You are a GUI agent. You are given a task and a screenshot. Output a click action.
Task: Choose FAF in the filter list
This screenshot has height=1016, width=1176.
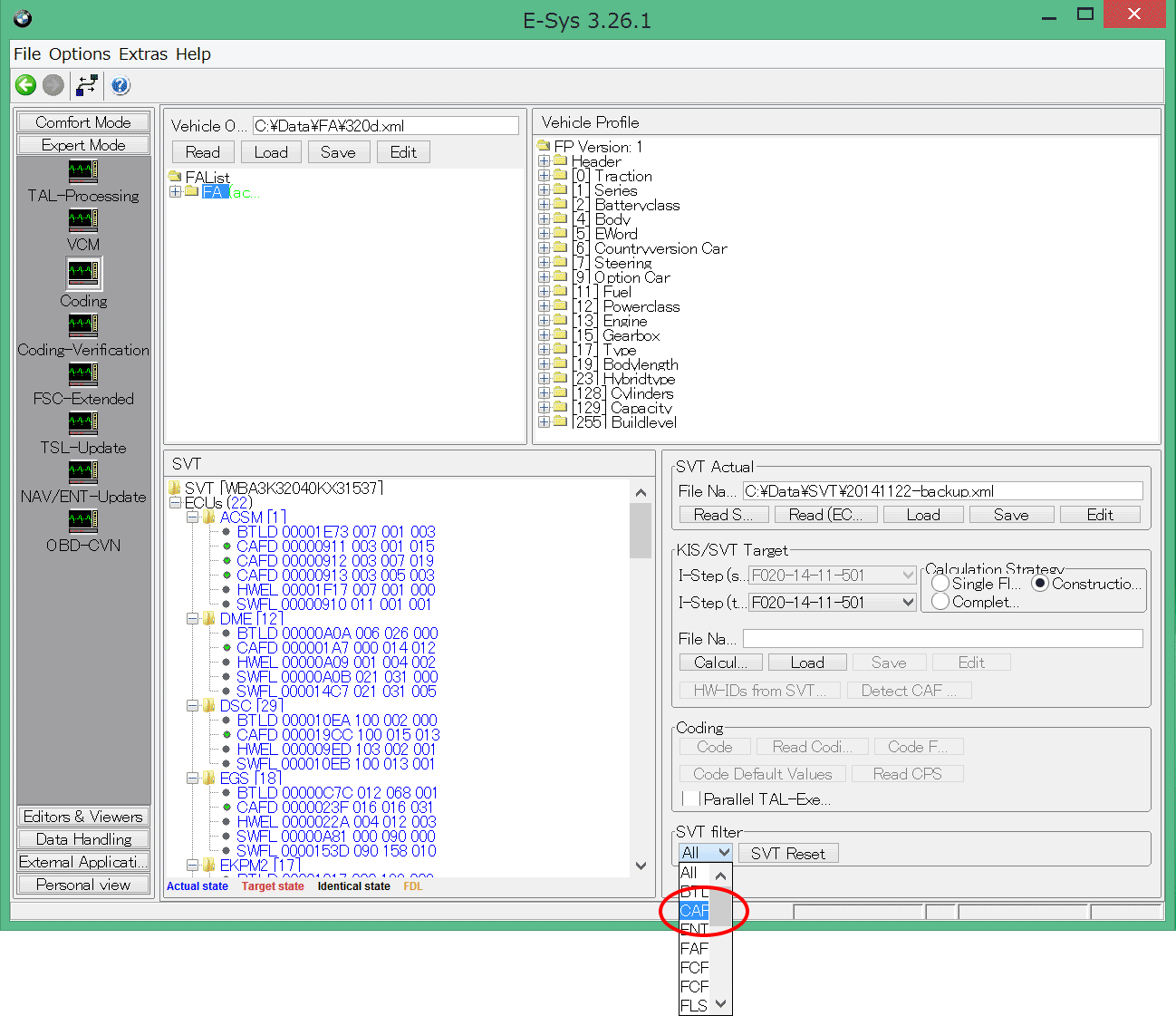[695, 948]
